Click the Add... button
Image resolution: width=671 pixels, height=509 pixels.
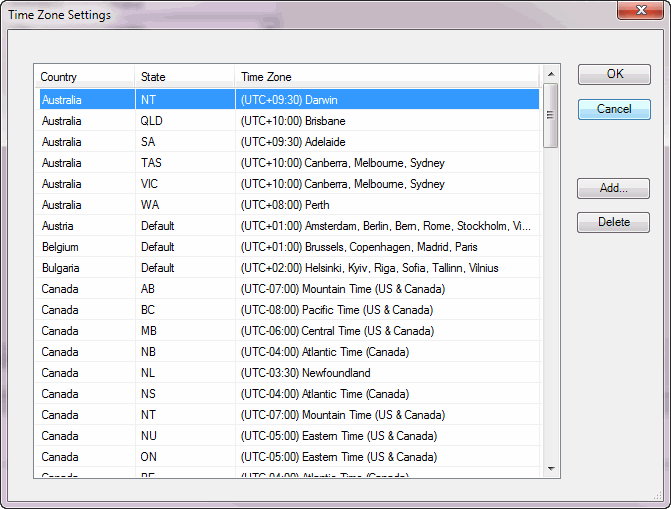tap(614, 188)
